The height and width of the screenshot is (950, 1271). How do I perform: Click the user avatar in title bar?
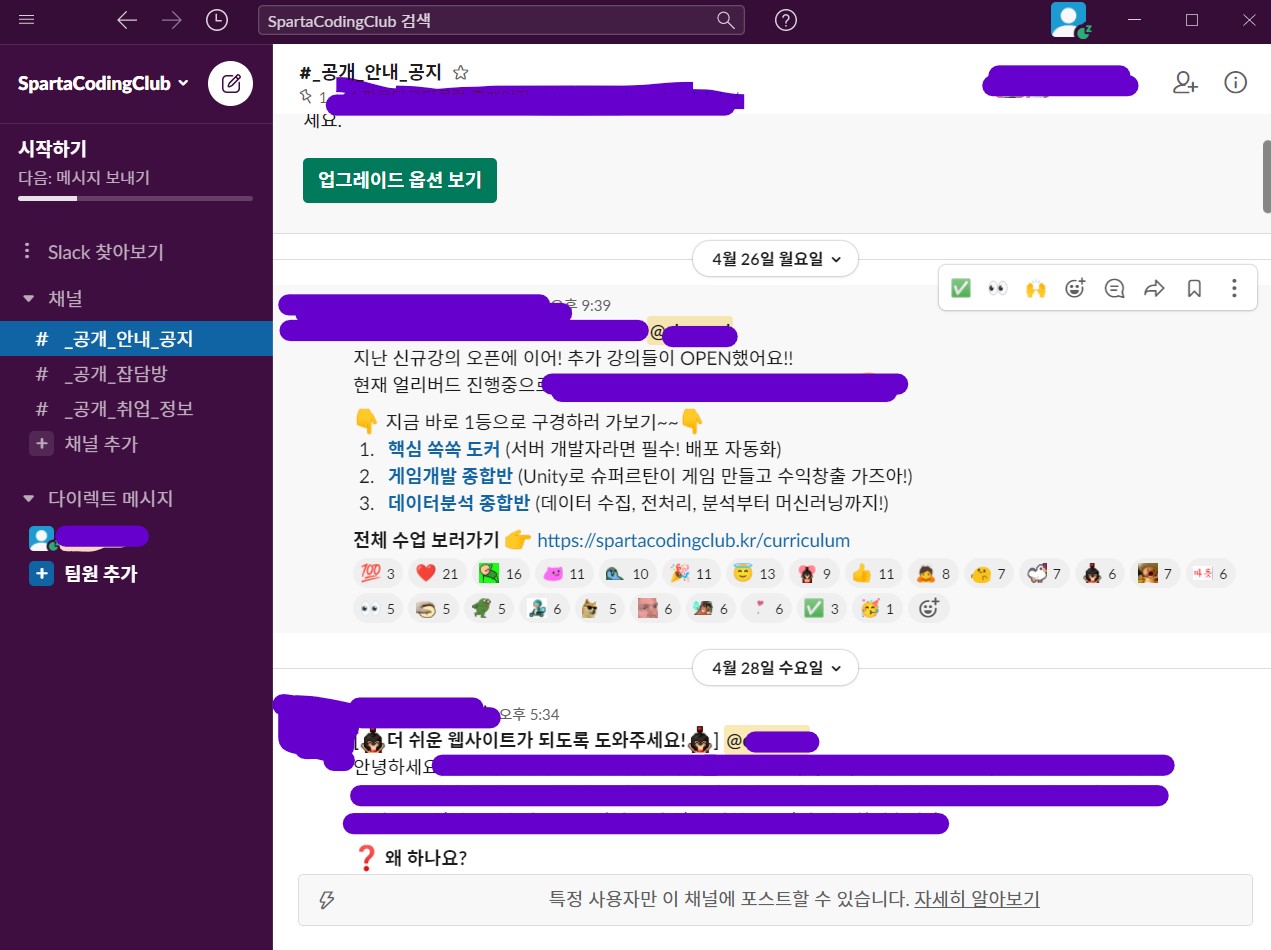point(1069,20)
